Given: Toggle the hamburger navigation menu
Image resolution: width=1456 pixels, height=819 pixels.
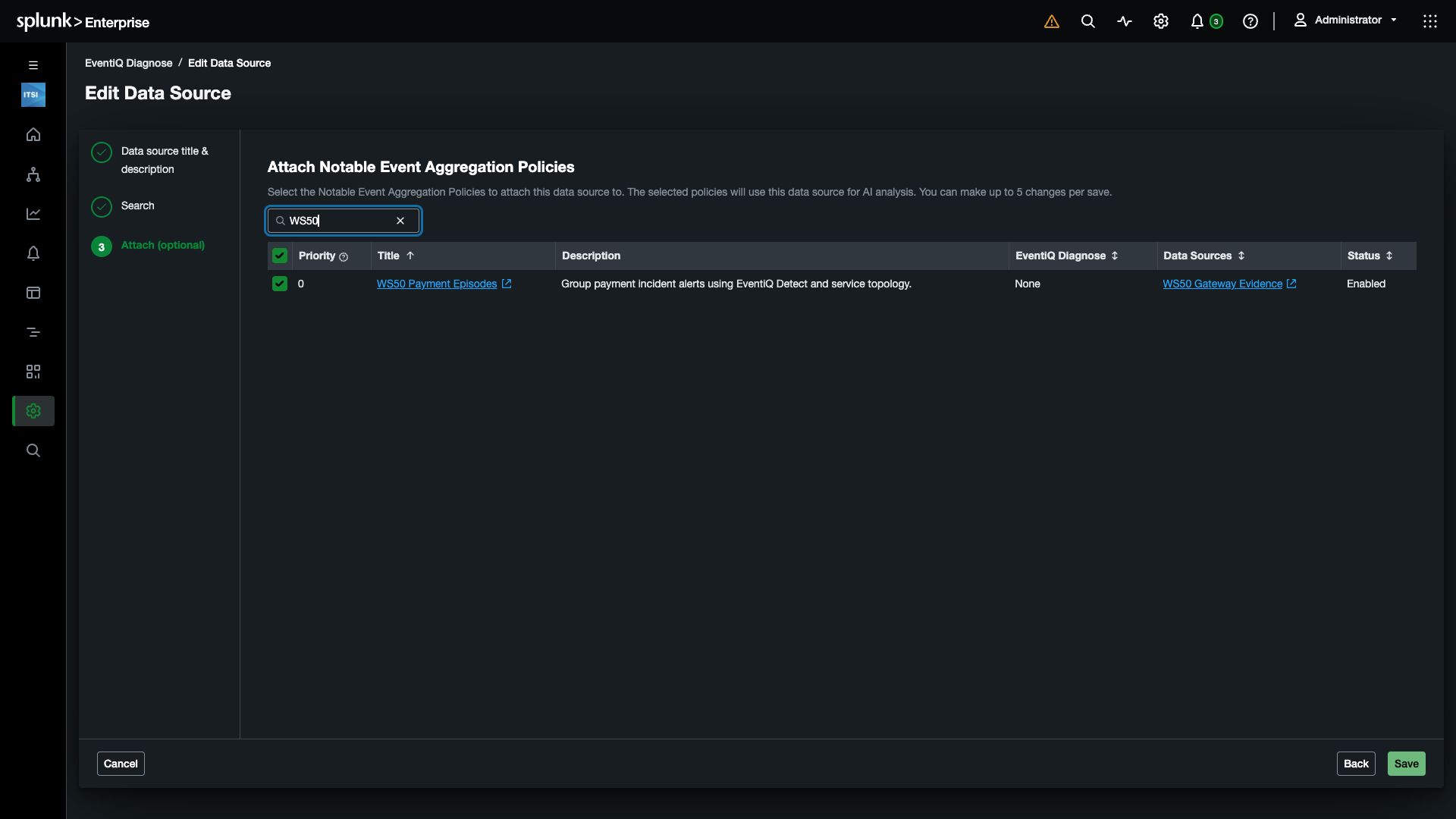Looking at the screenshot, I should coord(33,65).
